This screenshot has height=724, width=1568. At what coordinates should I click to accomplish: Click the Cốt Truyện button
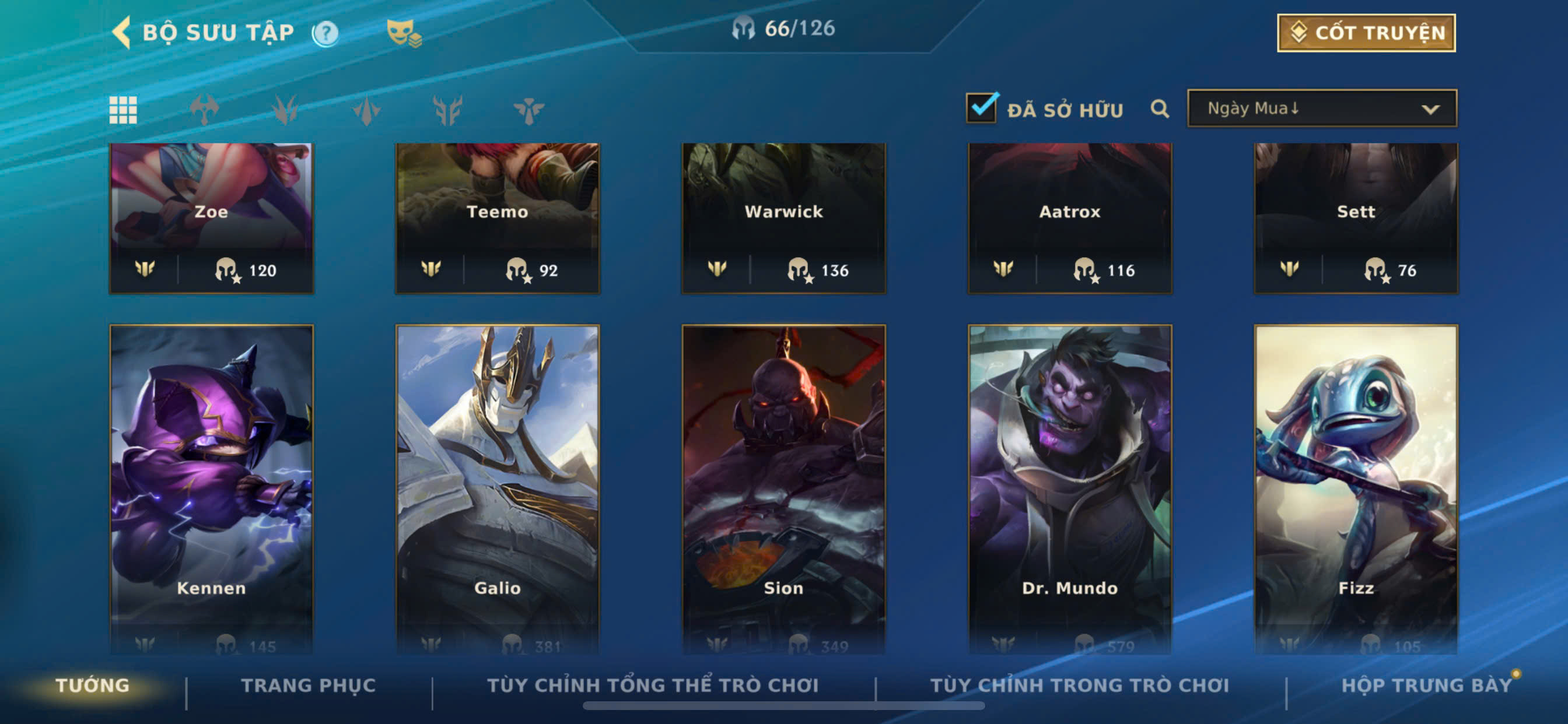click(x=1366, y=33)
